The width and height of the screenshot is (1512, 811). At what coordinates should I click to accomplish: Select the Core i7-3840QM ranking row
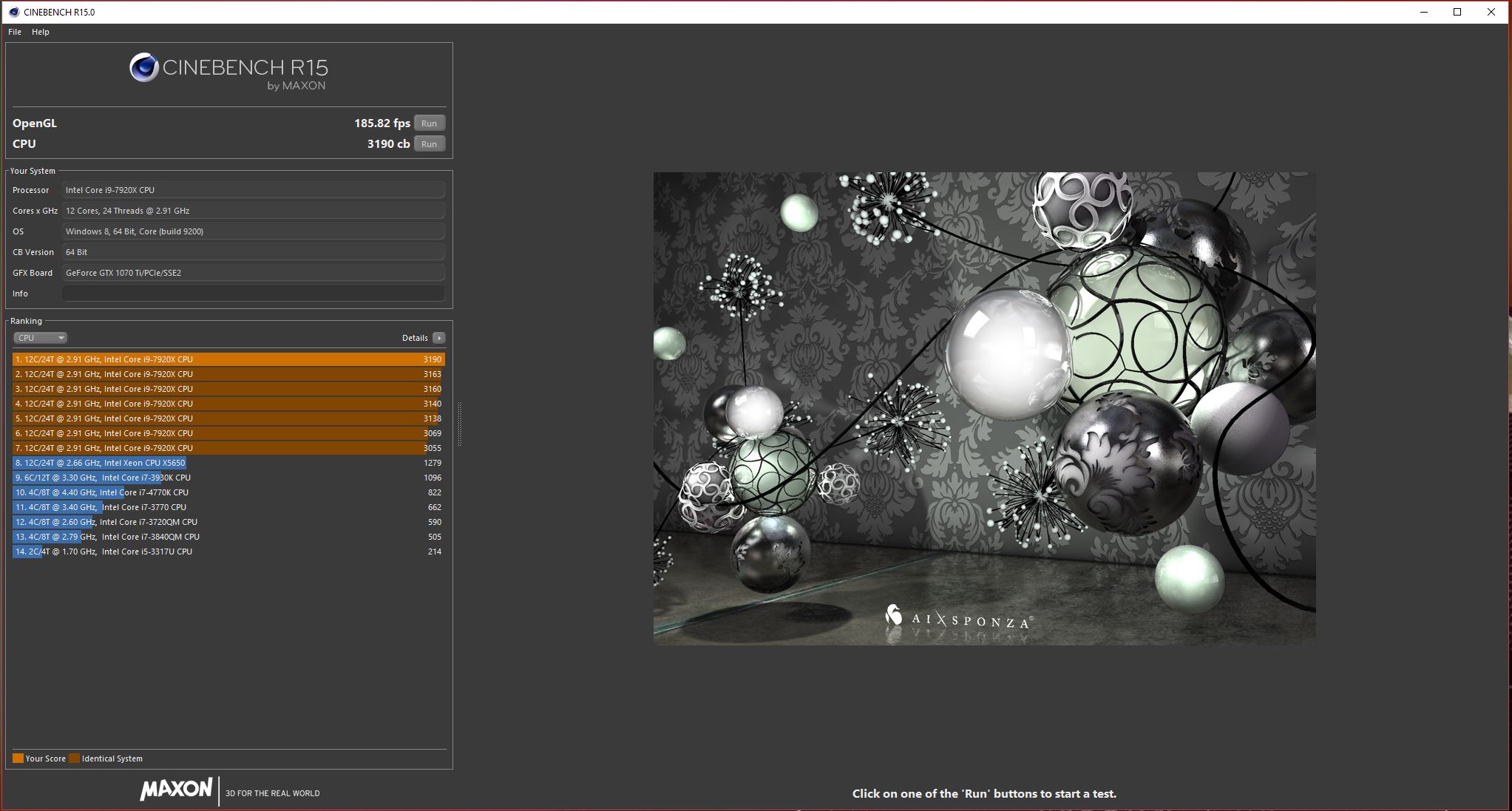coord(228,537)
